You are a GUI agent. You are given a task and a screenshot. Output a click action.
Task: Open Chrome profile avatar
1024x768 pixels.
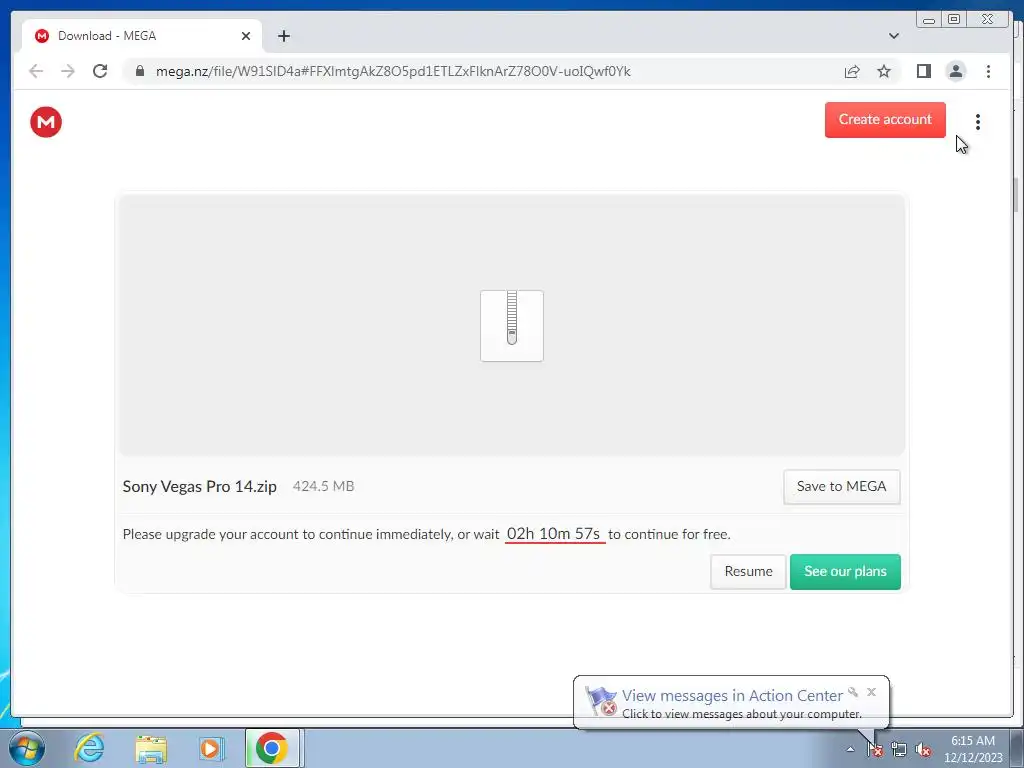(955, 71)
